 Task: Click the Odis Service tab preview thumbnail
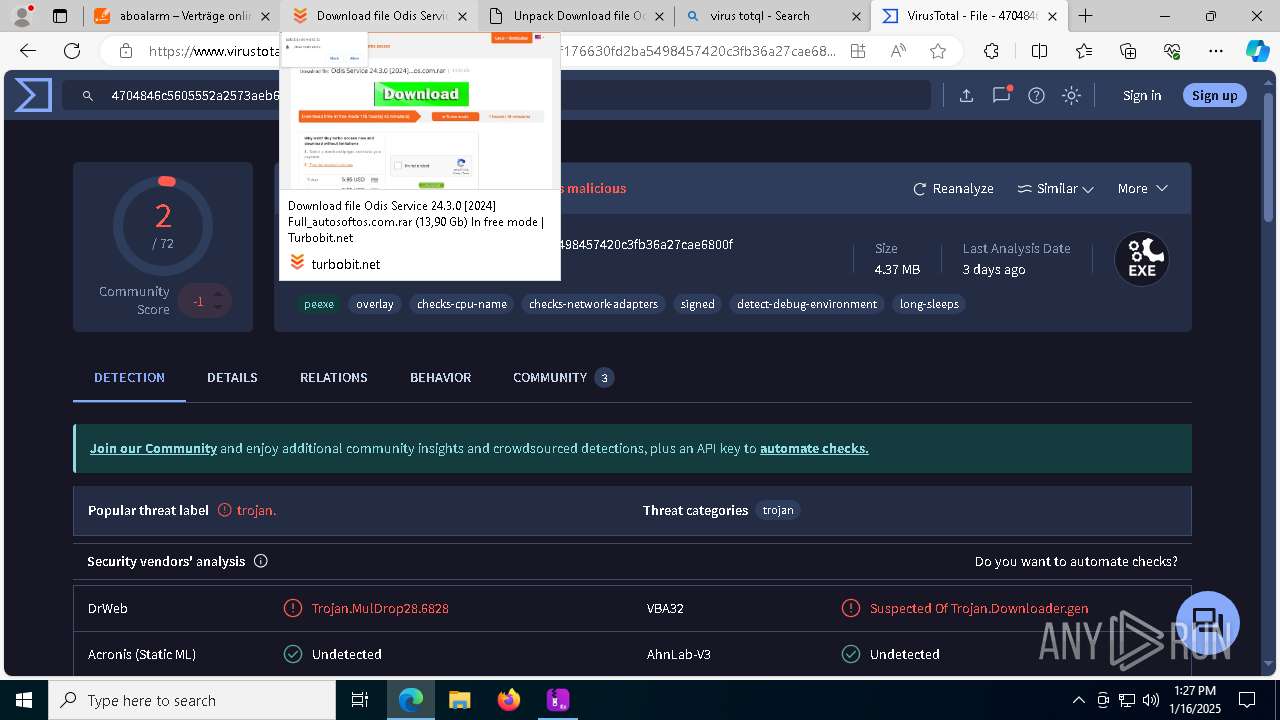pos(420,111)
